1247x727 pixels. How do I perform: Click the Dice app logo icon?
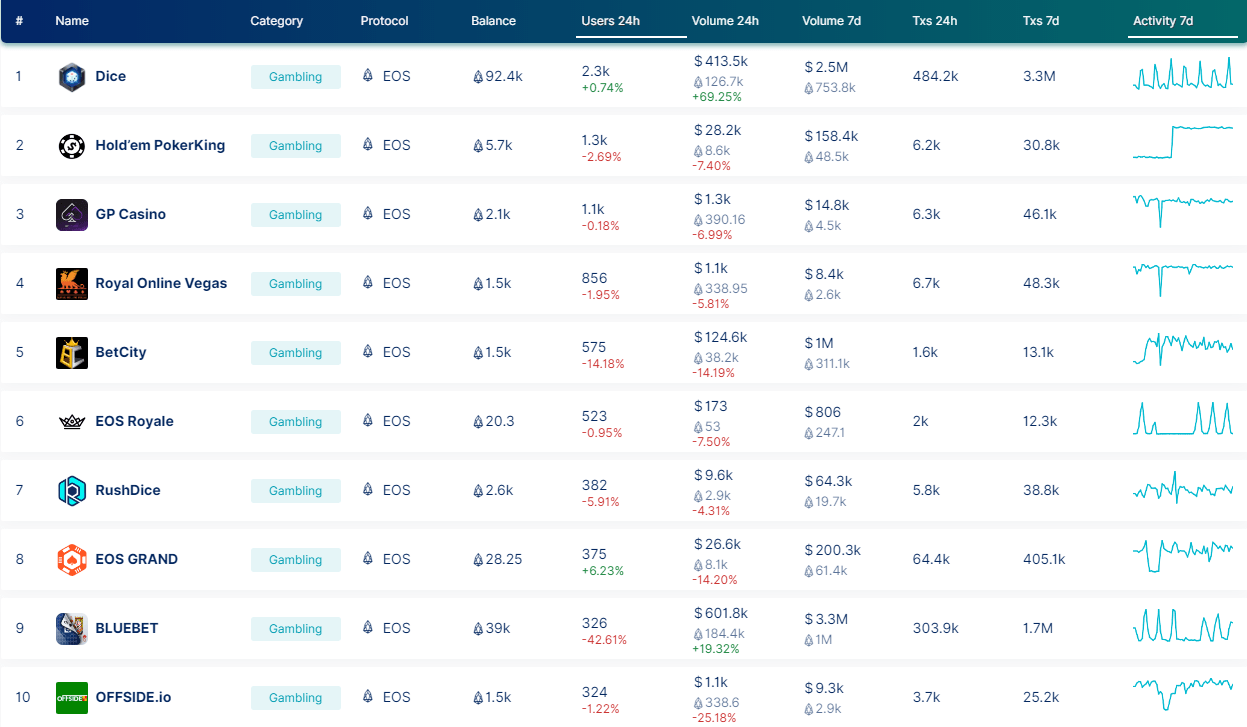(x=72, y=77)
